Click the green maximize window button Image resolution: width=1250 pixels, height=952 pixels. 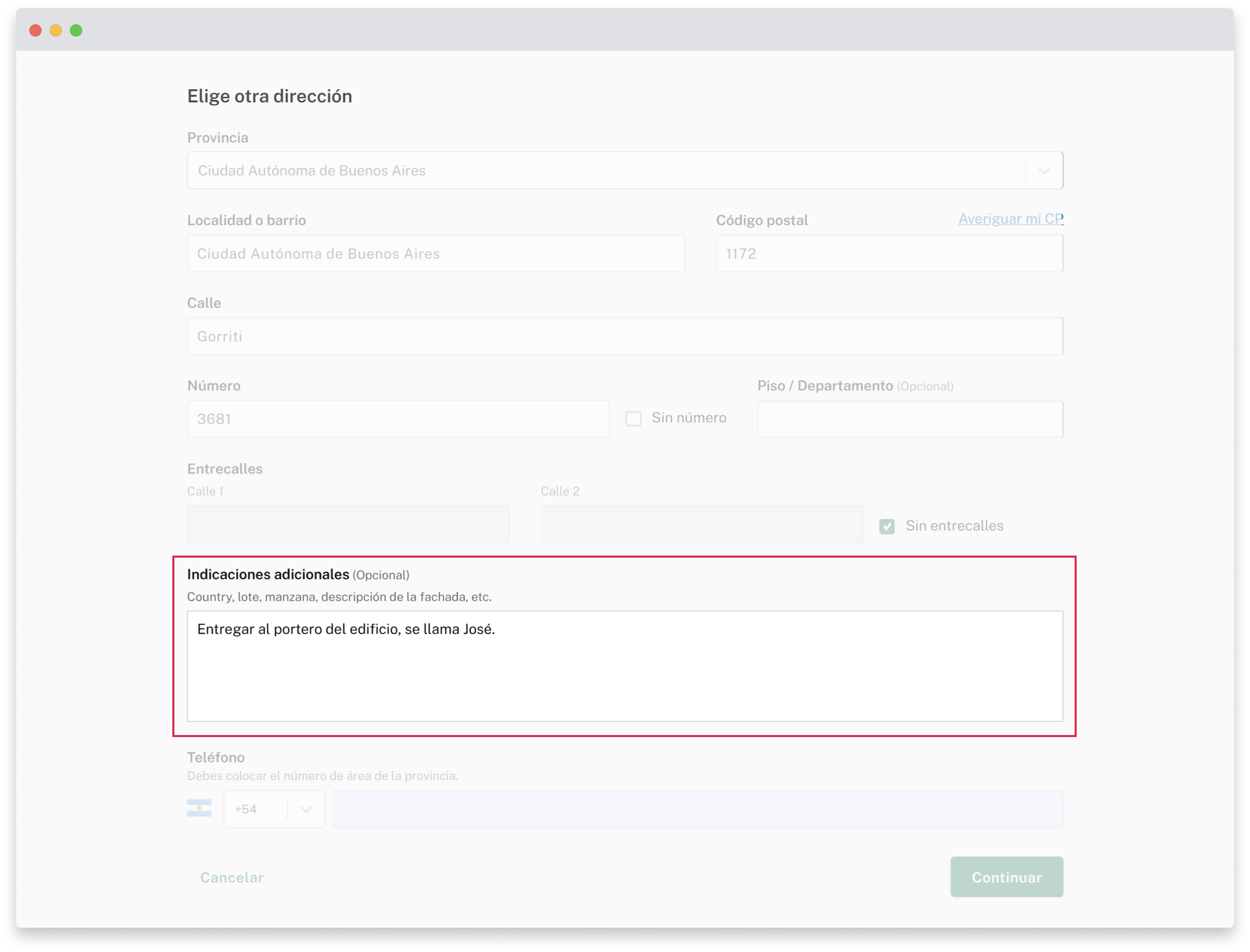76,30
